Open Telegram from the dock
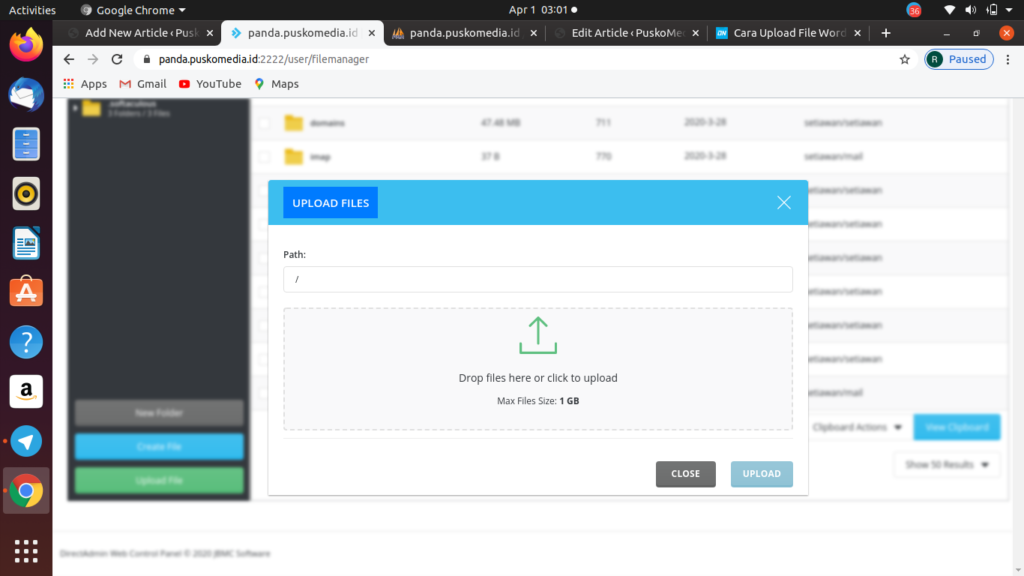This screenshot has width=1024, height=576. (26, 441)
